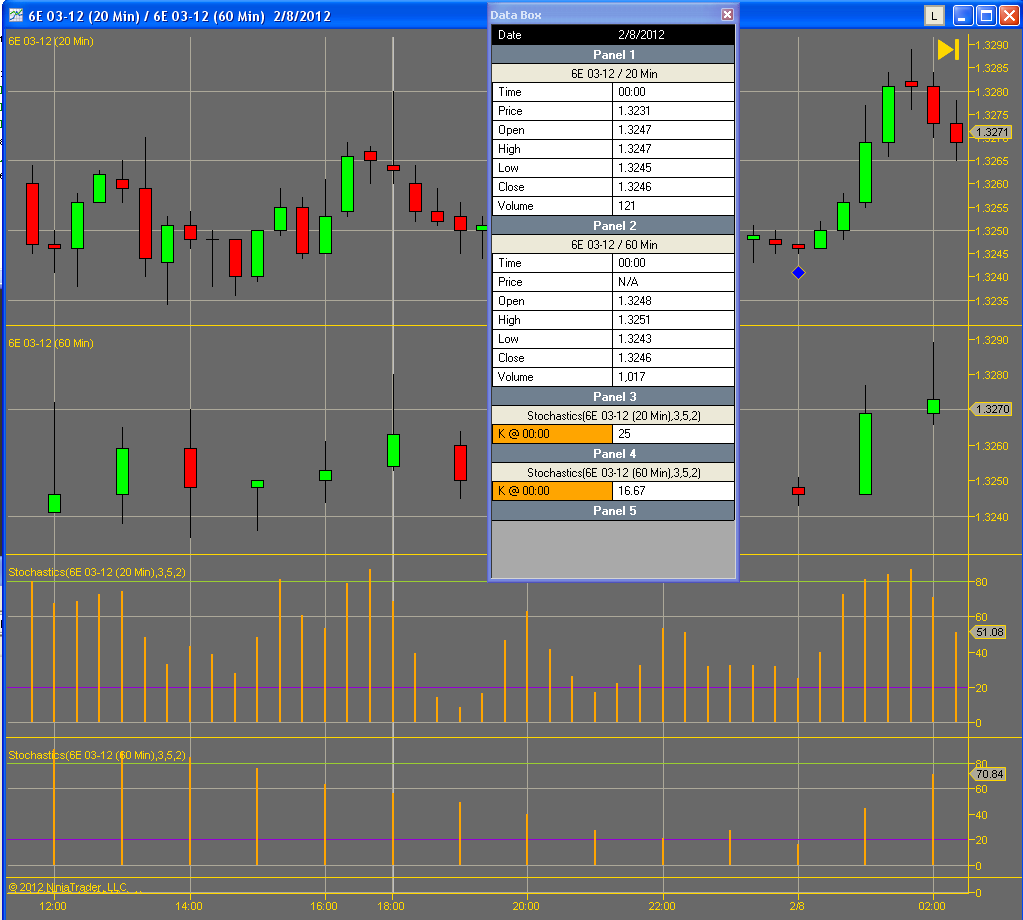This screenshot has height=920, width=1023.
Task: Click the 2/8 date axis label
Action: pos(797,906)
